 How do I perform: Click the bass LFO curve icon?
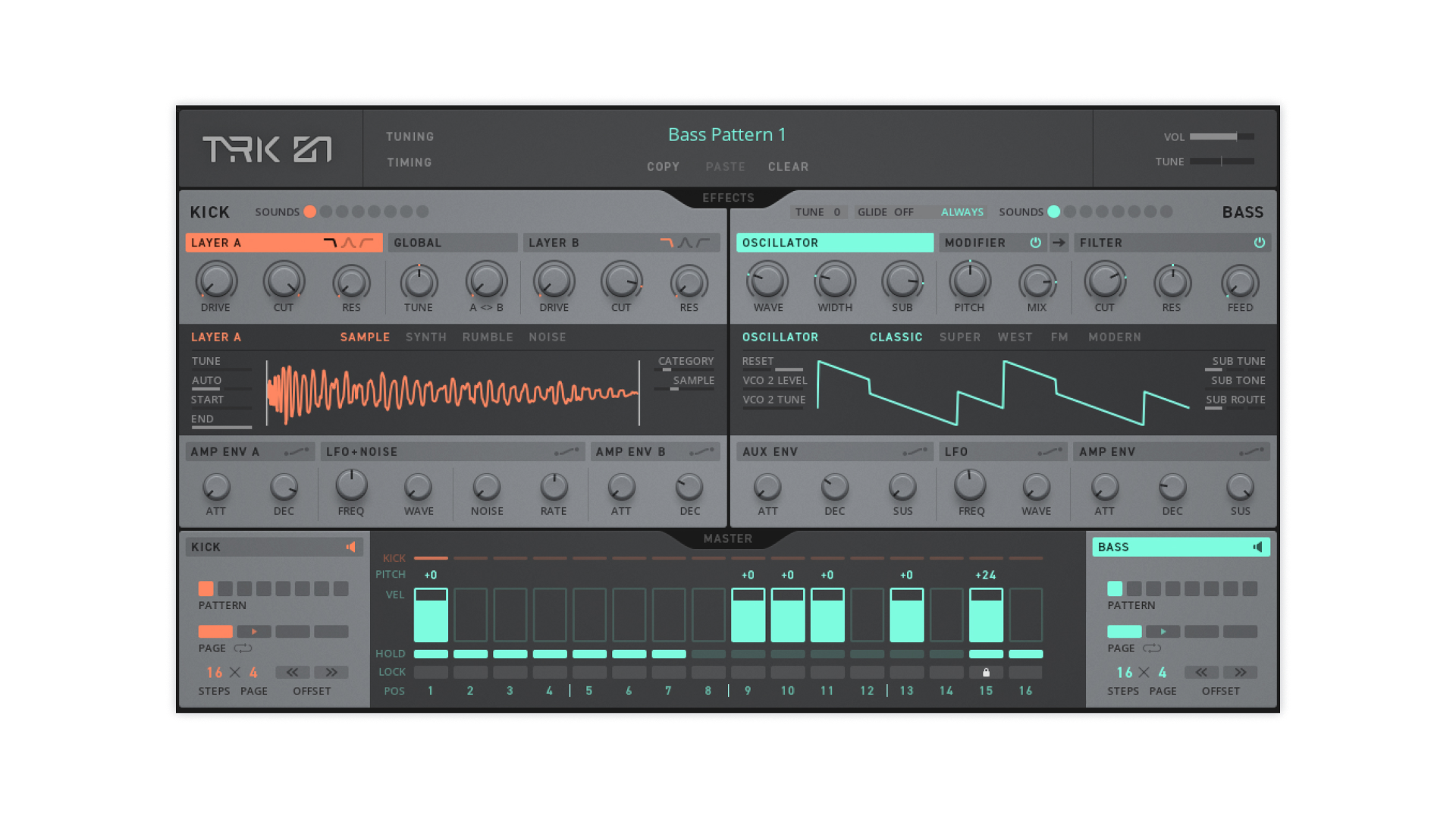1050,452
